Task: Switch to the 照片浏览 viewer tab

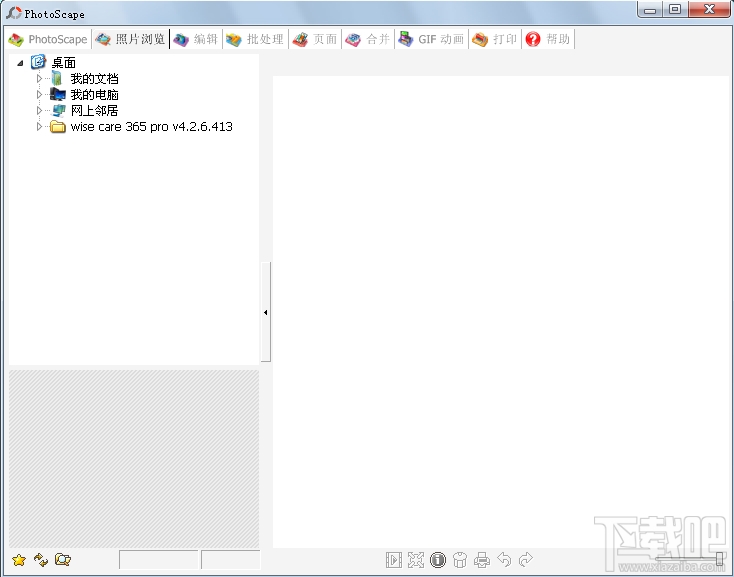Action: [x=131, y=39]
